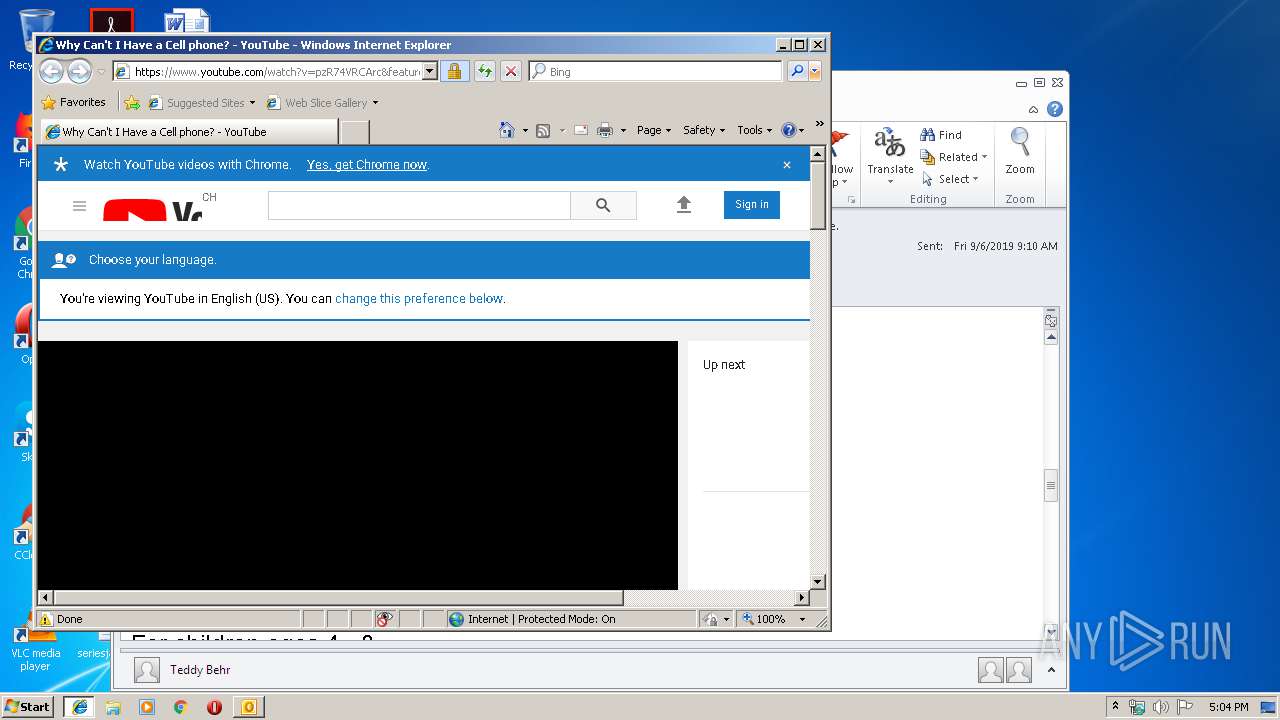1280x720 pixels.
Task: Open a new blank tab
Action: click(x=355, y=131)
